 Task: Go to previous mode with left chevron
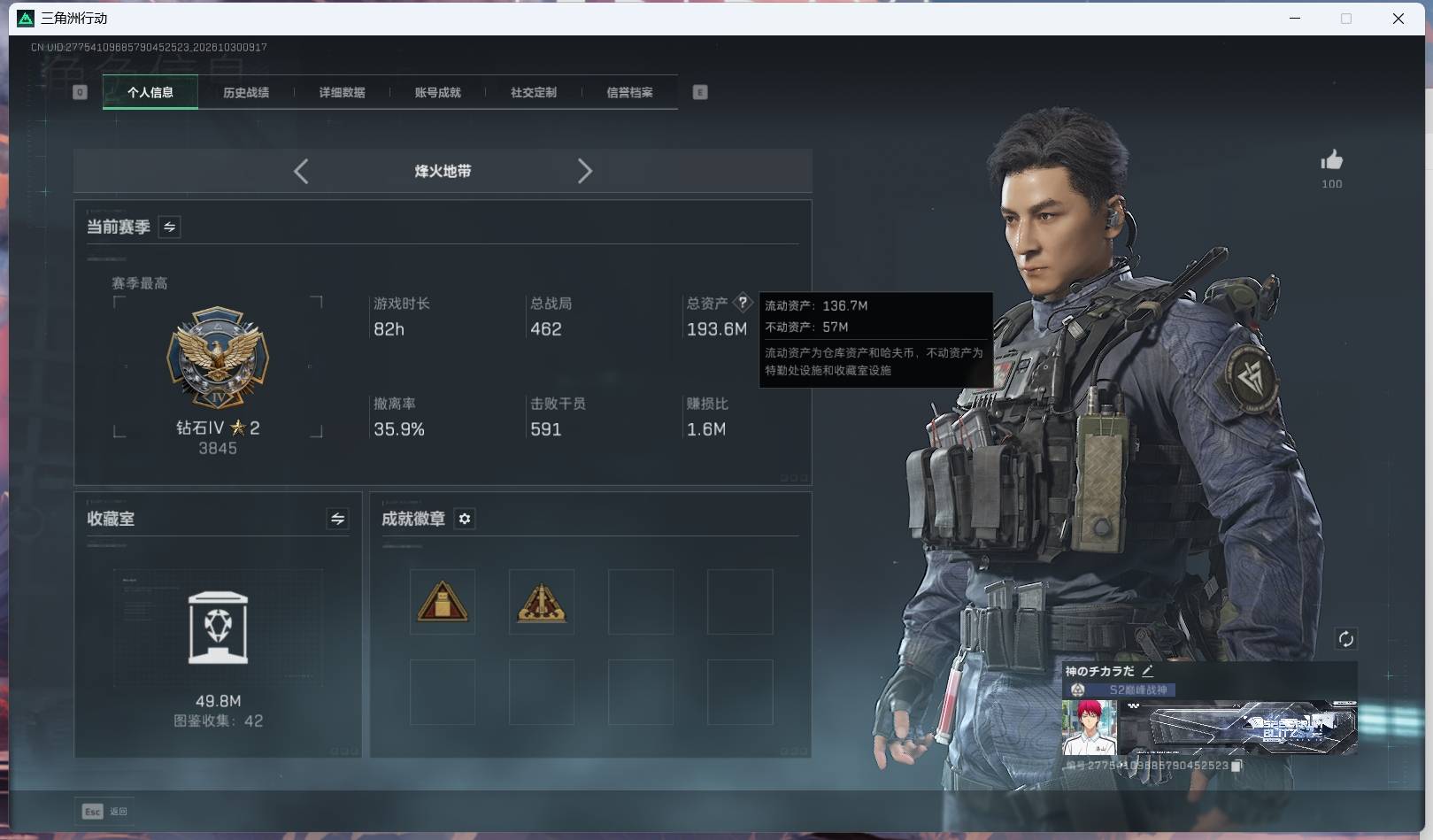tap(301, 171)
